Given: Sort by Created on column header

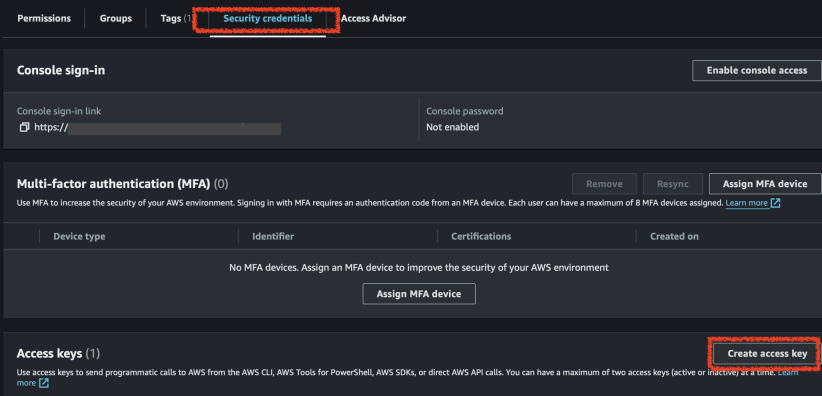Looking at the screenshot, I should pyautogui.click(x=674, y=236).
